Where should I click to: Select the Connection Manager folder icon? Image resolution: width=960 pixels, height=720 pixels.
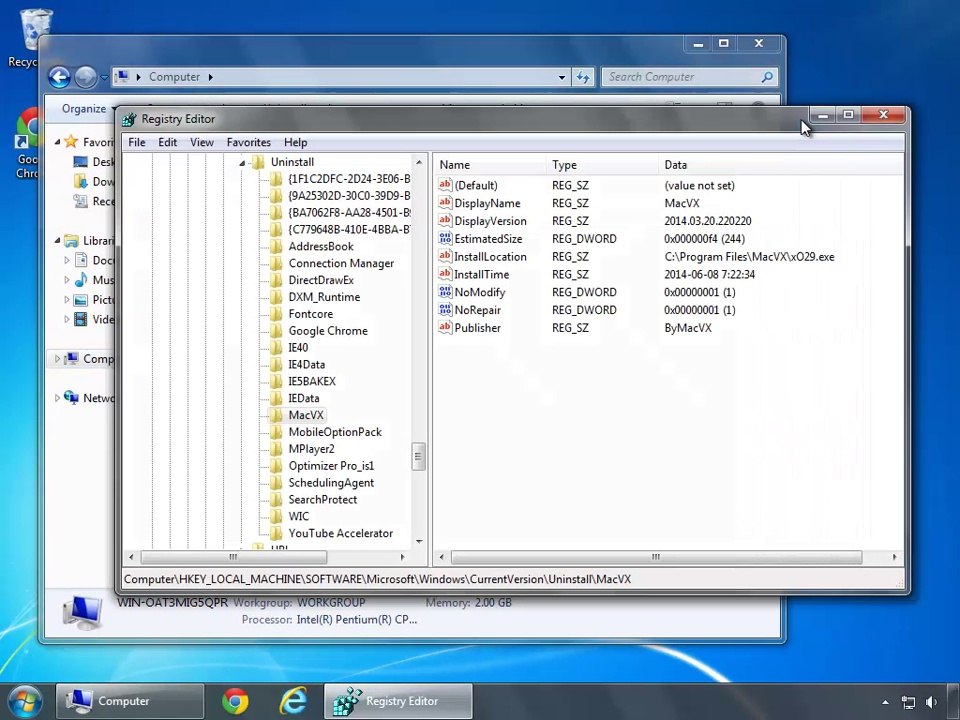pos(276,263)
